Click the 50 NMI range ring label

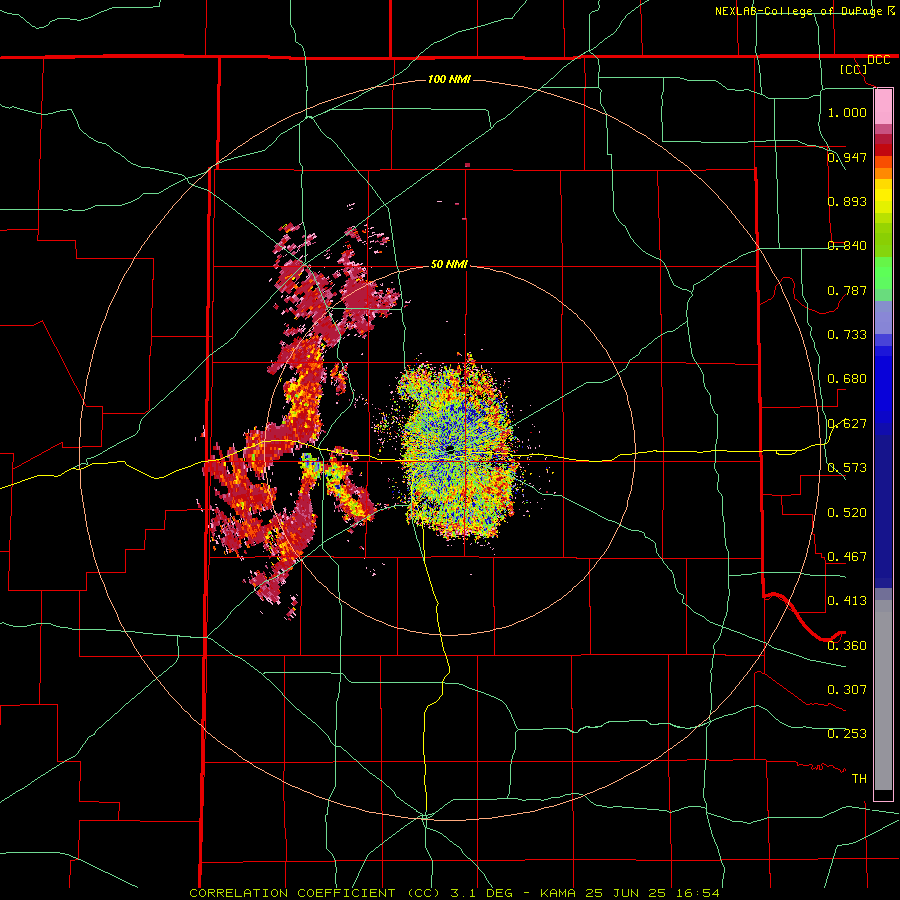(x=449, y=264)
